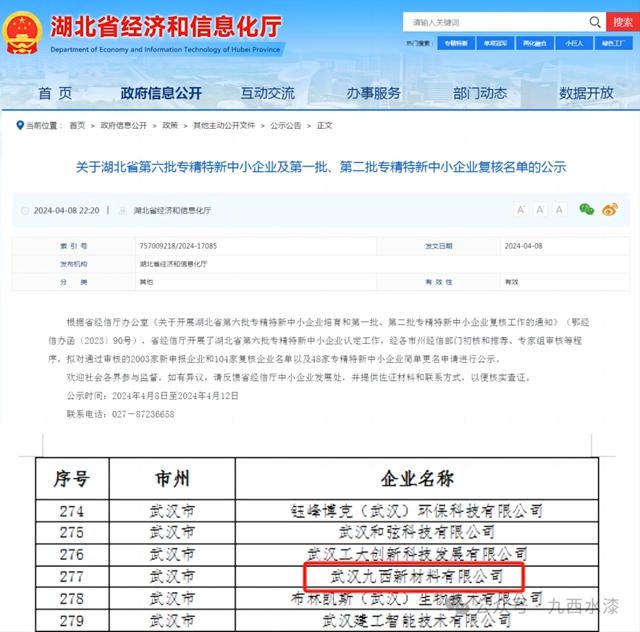Click the 两化融合 hot search tag
640x632 pixels.
coord(535,43)
